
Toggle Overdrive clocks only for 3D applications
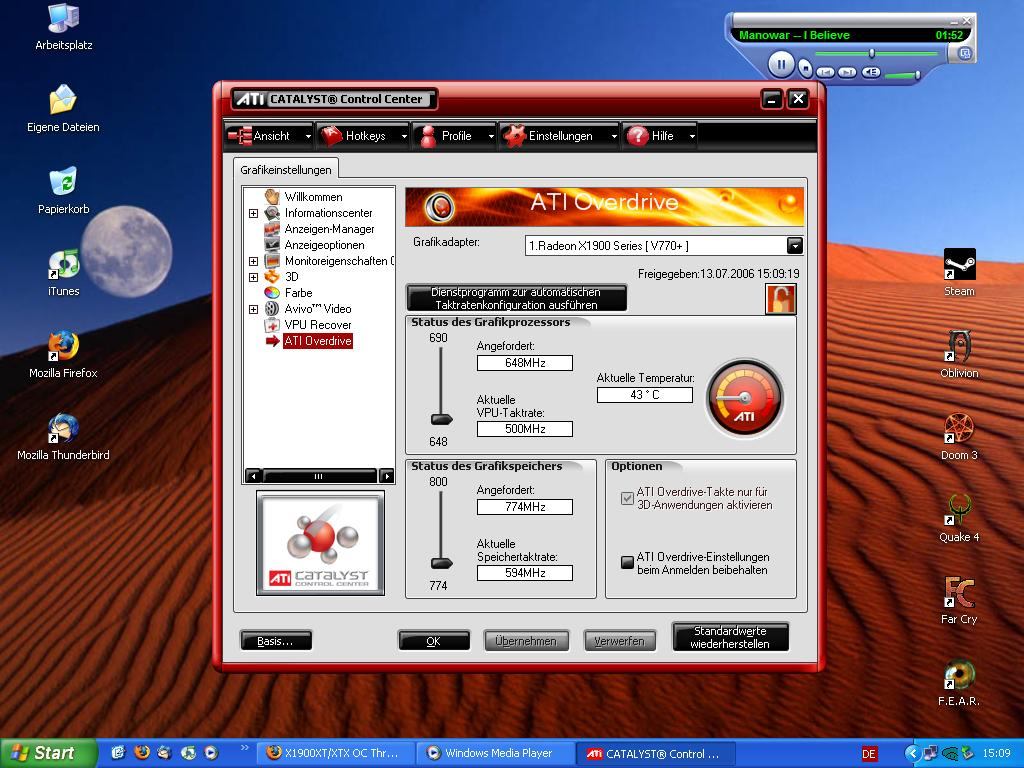click(x=627, y=498)
